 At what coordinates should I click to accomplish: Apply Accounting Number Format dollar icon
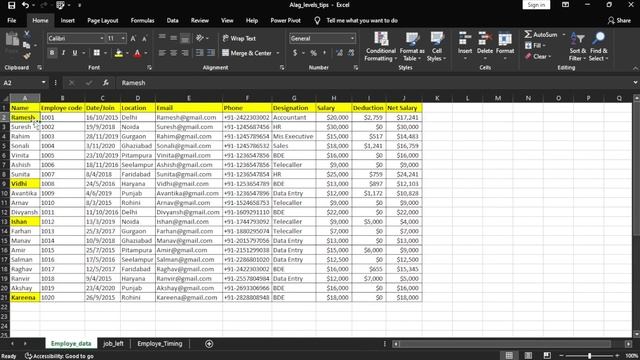point(295,53)
